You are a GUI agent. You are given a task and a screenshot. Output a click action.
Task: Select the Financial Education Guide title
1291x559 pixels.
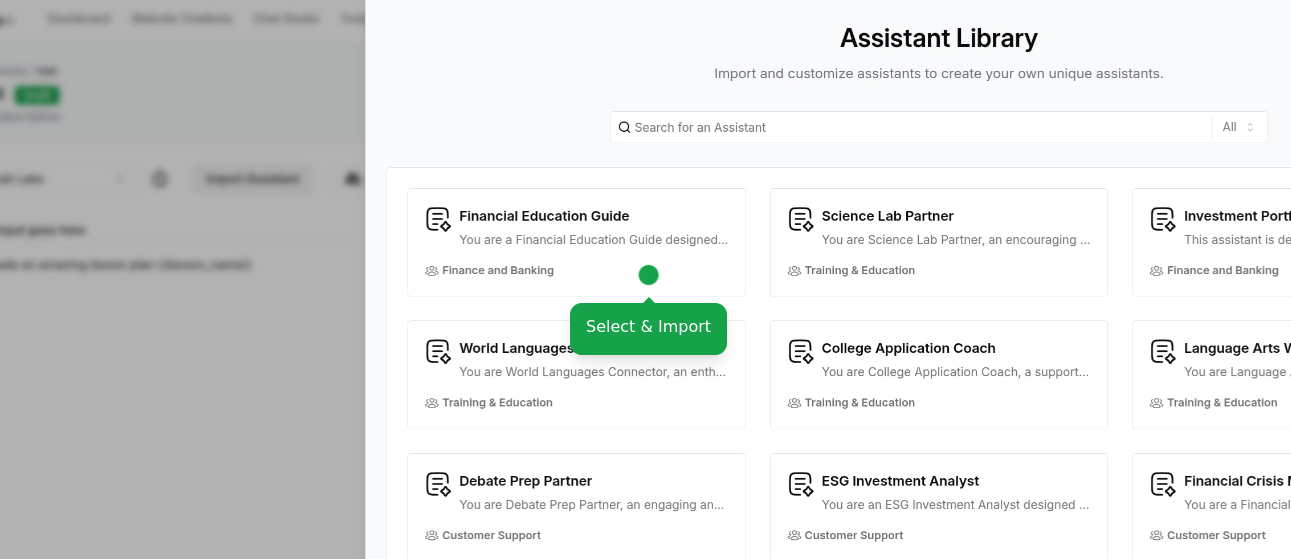(544, 216)
